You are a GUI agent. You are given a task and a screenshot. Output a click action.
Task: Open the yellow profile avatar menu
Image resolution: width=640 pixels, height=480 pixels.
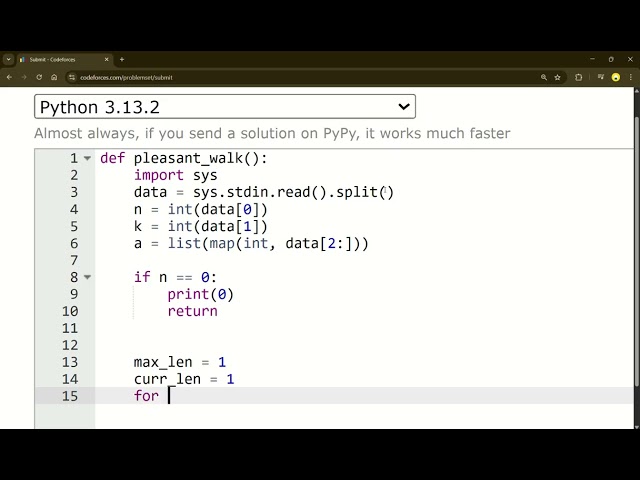(616, 77)
